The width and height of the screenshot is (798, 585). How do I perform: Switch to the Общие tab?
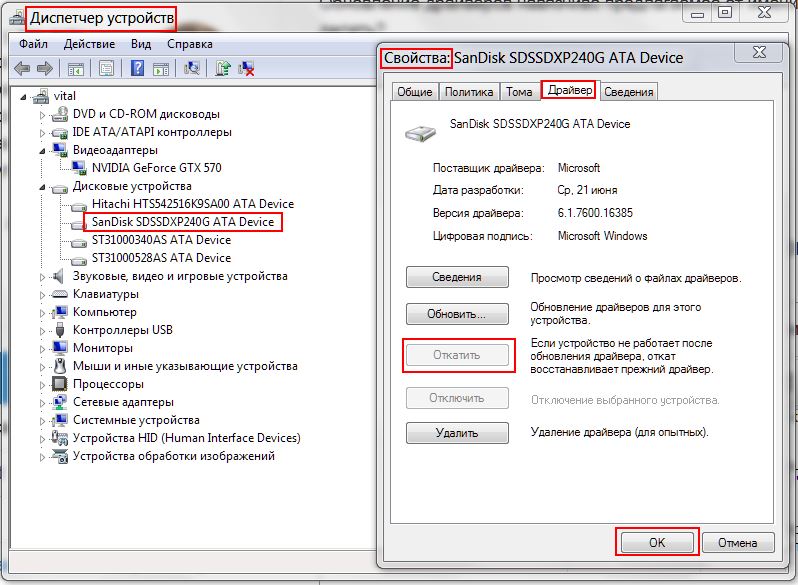pyautogui.click(x=415, y=92)
